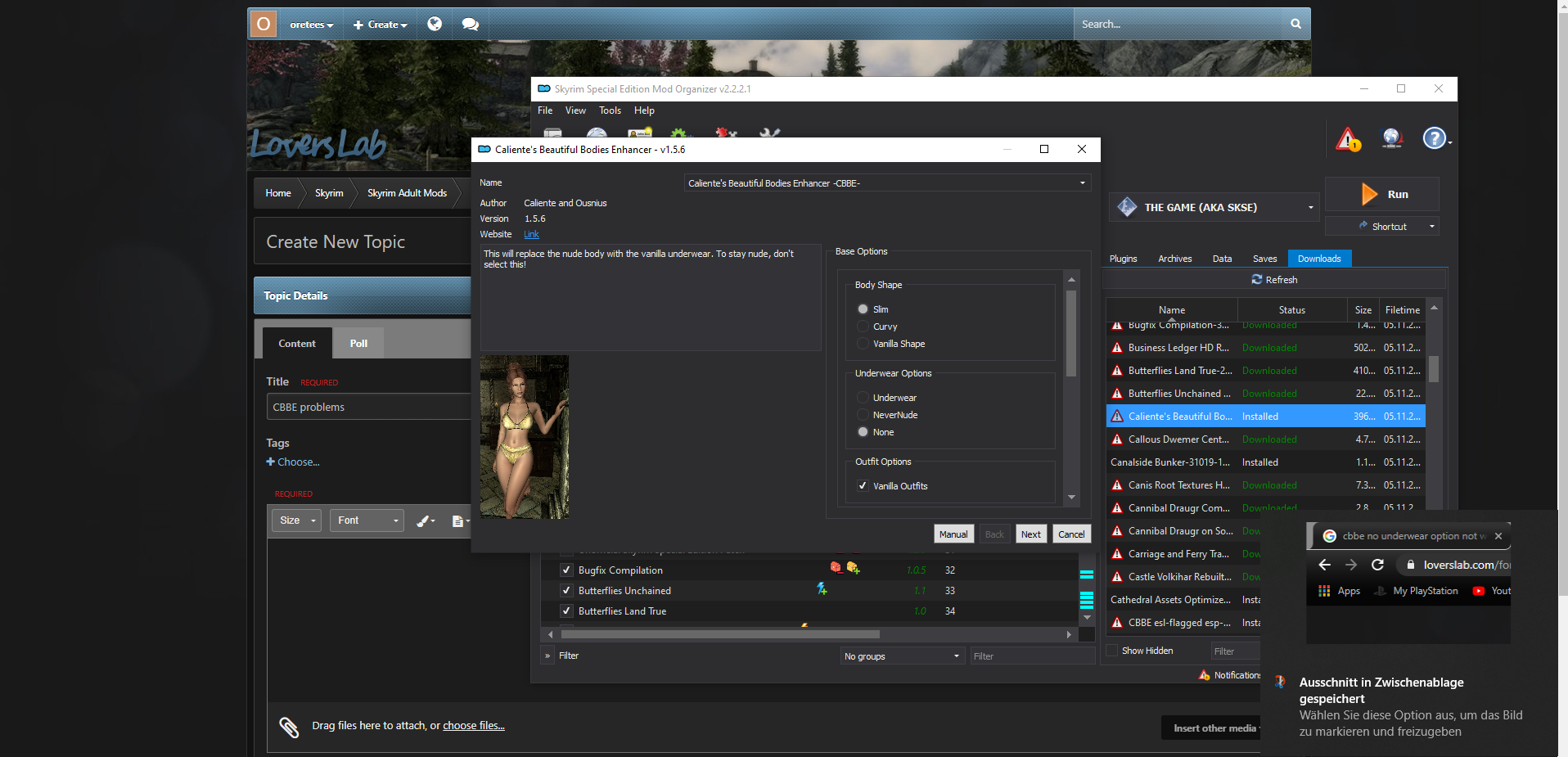Open the editor Size dropdown
Screen dimensions: 1568x757
[297, 520]
